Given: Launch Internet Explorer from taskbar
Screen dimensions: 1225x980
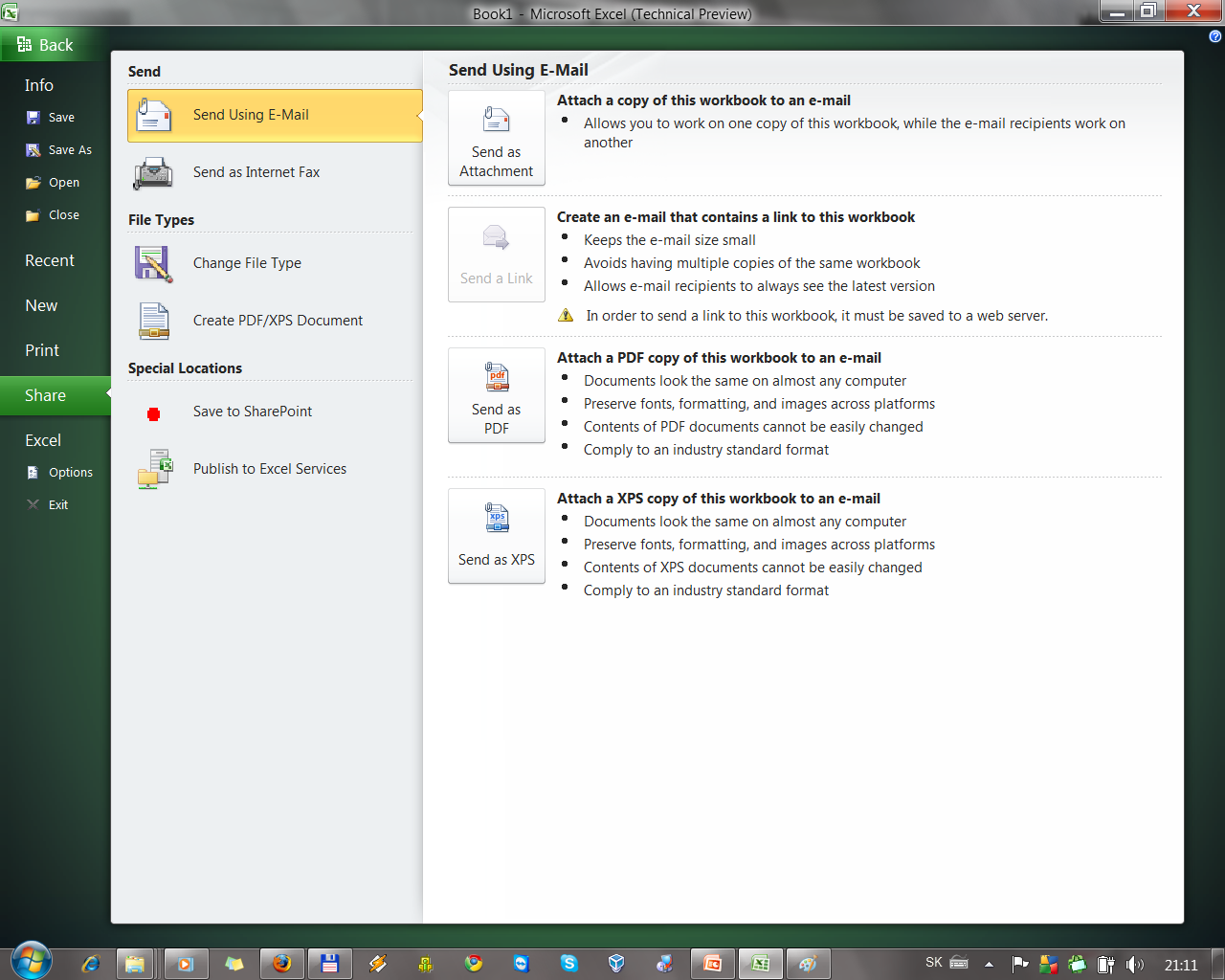Looking at the screenshot, I should pos(91,964).
